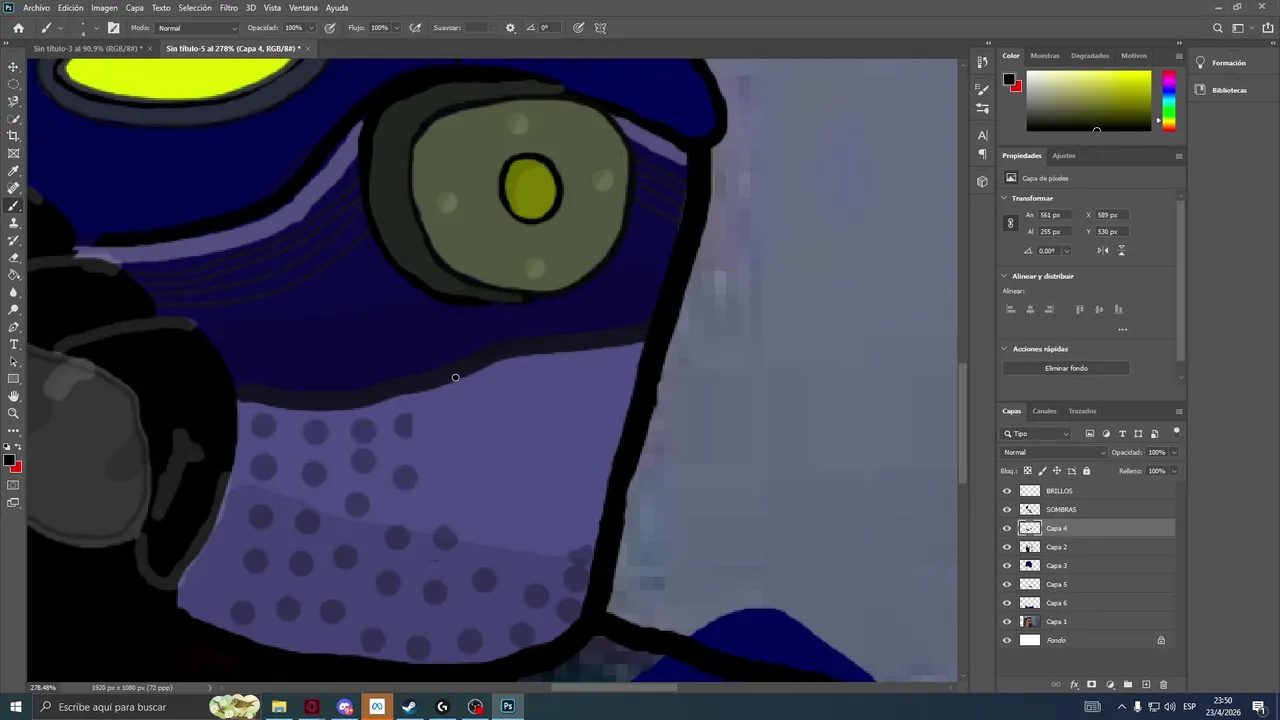Open the layer blend mode dropdown
This screenshot has height=720, width=1280.
(x=1054, y=452)
